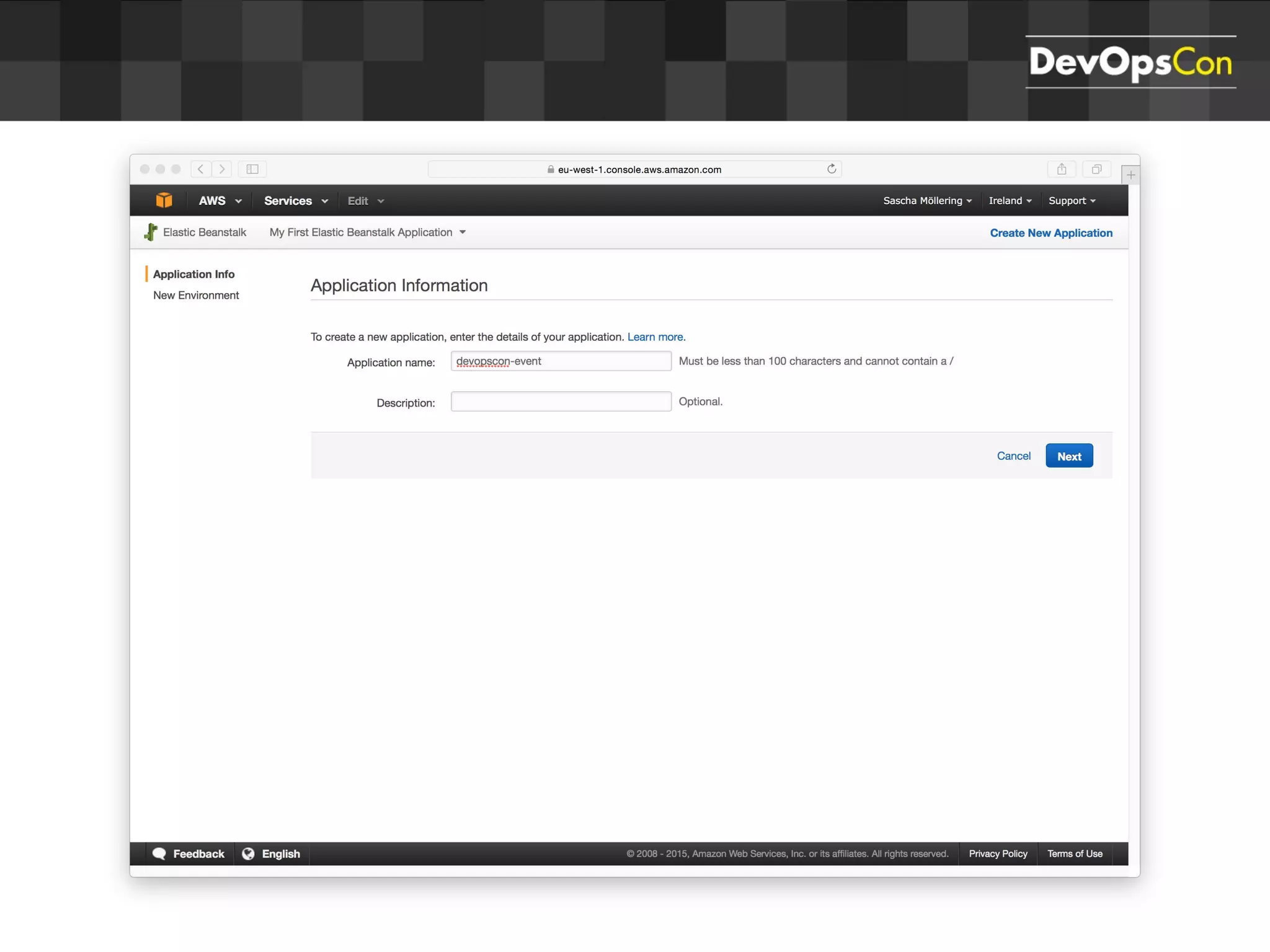Click the Description input field
1270x952 pixels.
coord(561,402)
